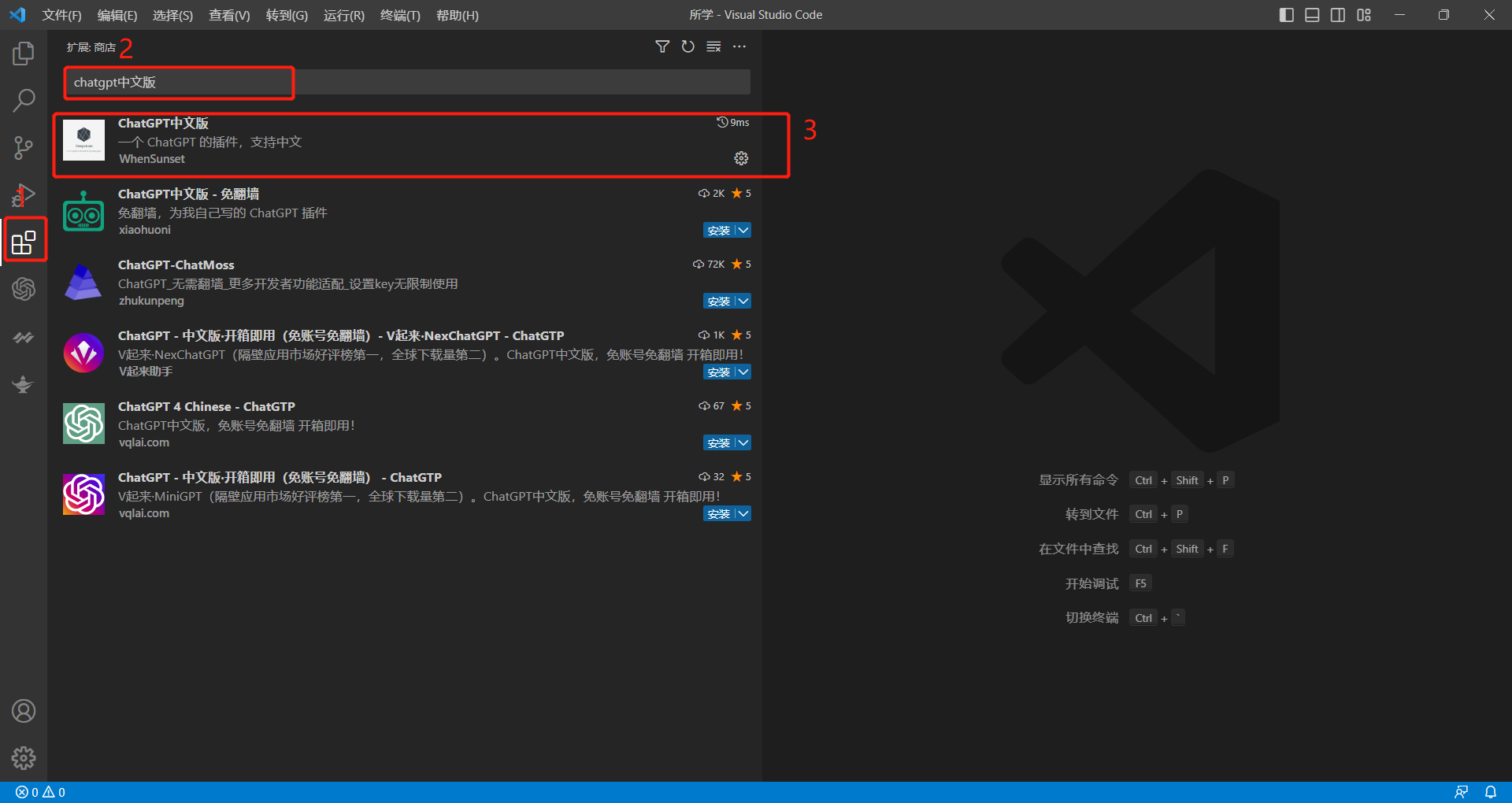Open the Source Control view
The image size is (1512, 803).
pos(24,148)
